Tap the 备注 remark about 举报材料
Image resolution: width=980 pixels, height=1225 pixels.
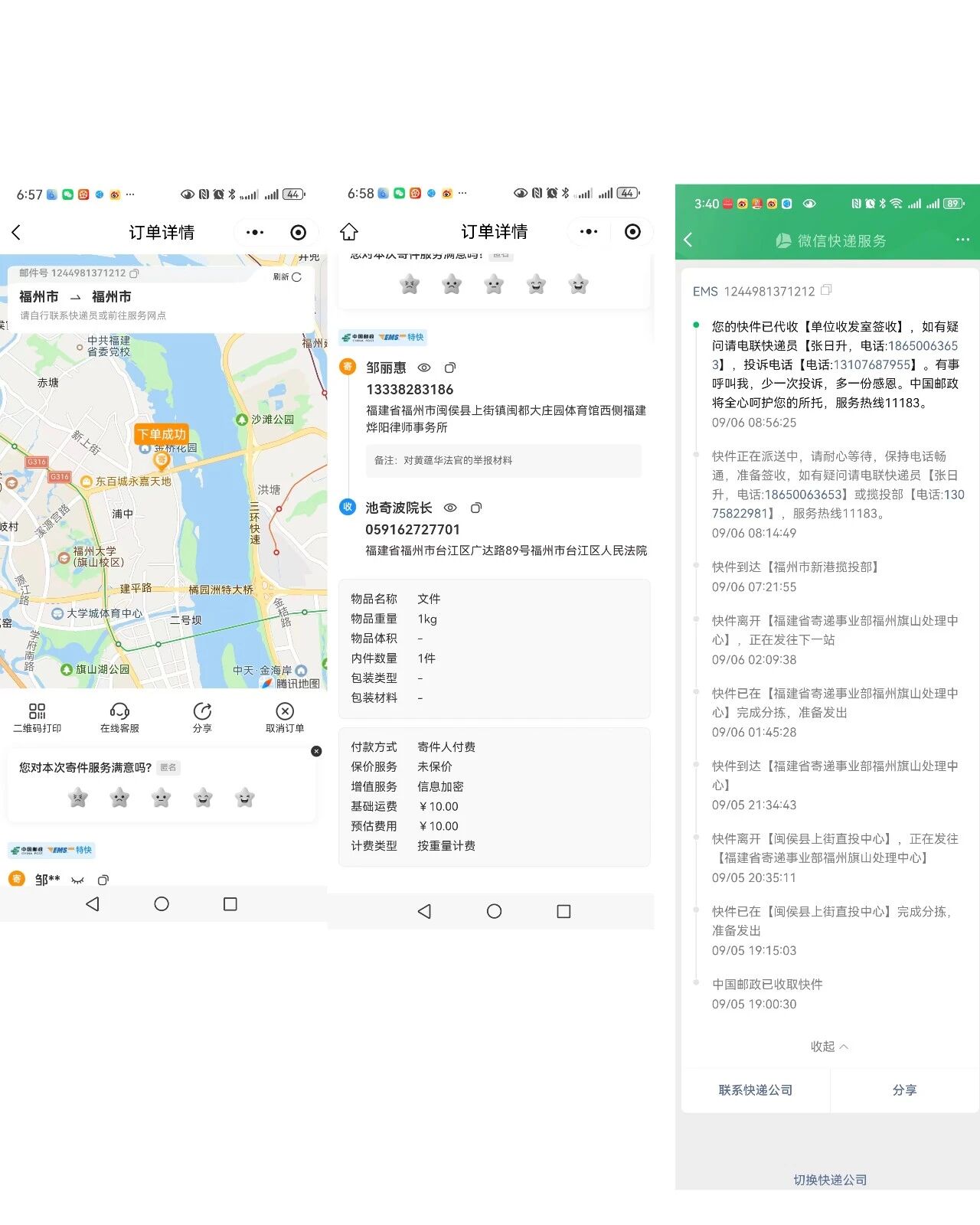pyautogui.click(x=504, y=461)
